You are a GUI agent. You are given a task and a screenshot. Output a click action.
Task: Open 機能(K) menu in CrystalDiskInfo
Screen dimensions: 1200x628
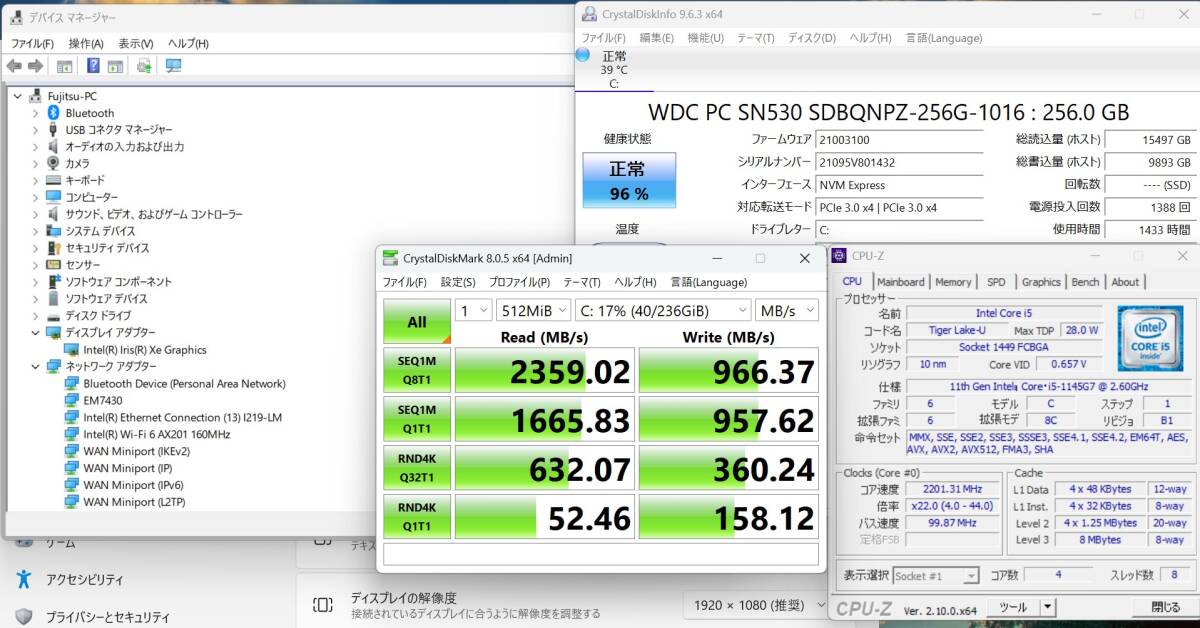click(x=706, y=38)
